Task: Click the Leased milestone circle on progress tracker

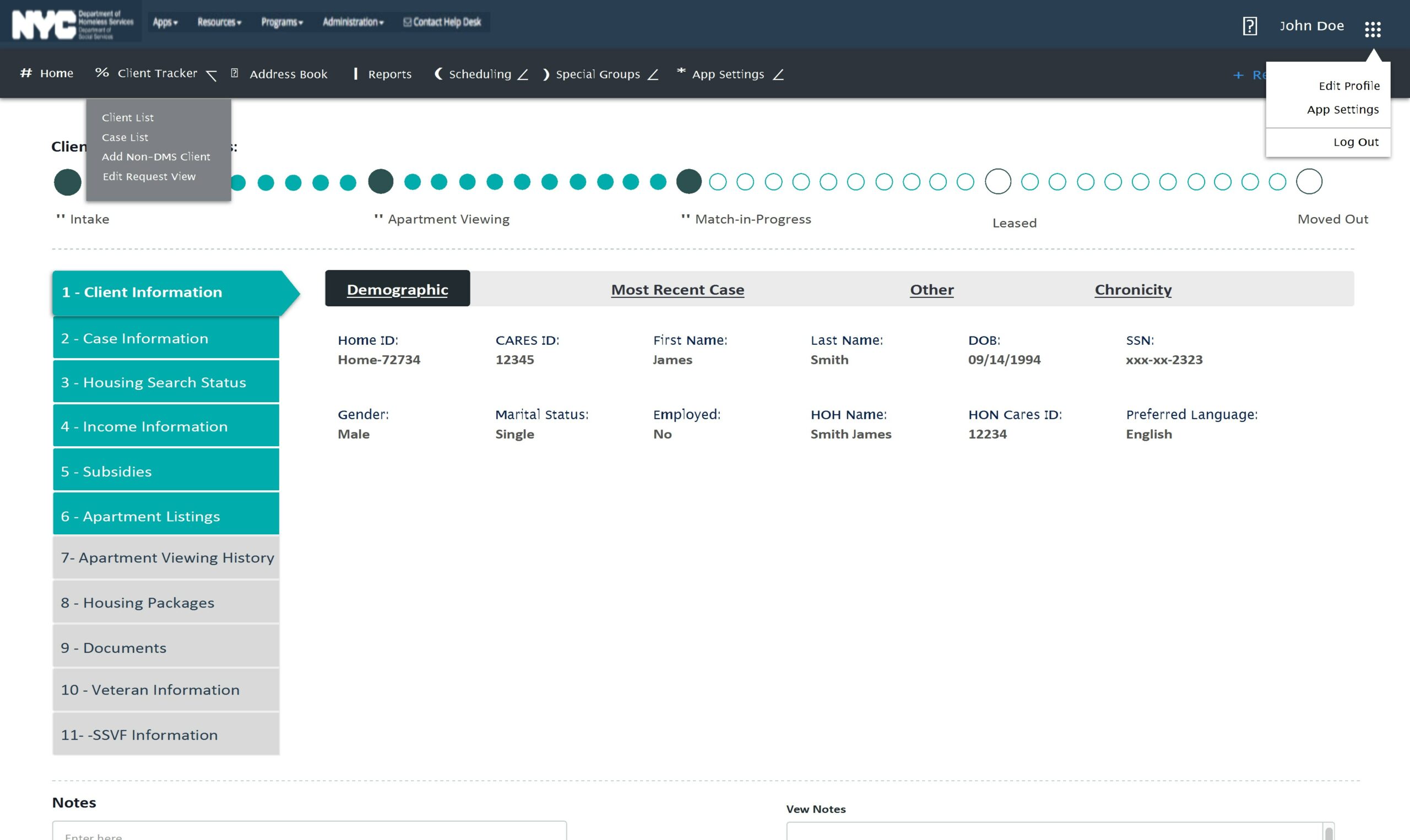Action: tap(998, 181)
